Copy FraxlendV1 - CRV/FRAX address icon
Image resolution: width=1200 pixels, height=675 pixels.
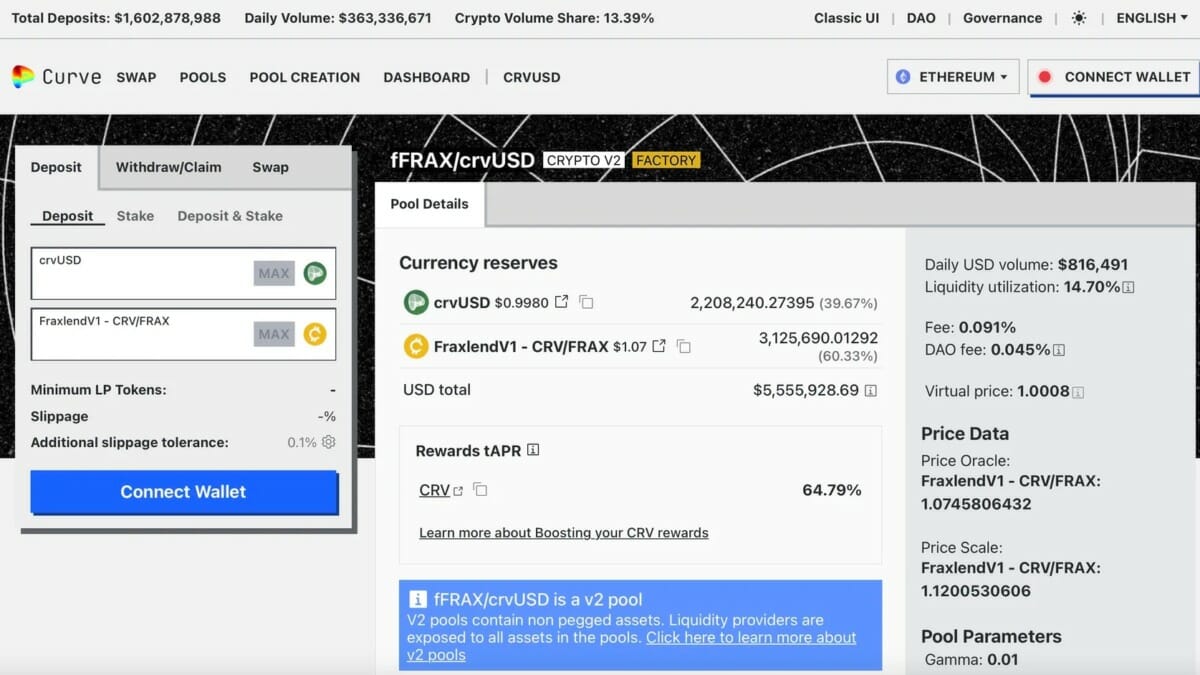coord(684,347)
